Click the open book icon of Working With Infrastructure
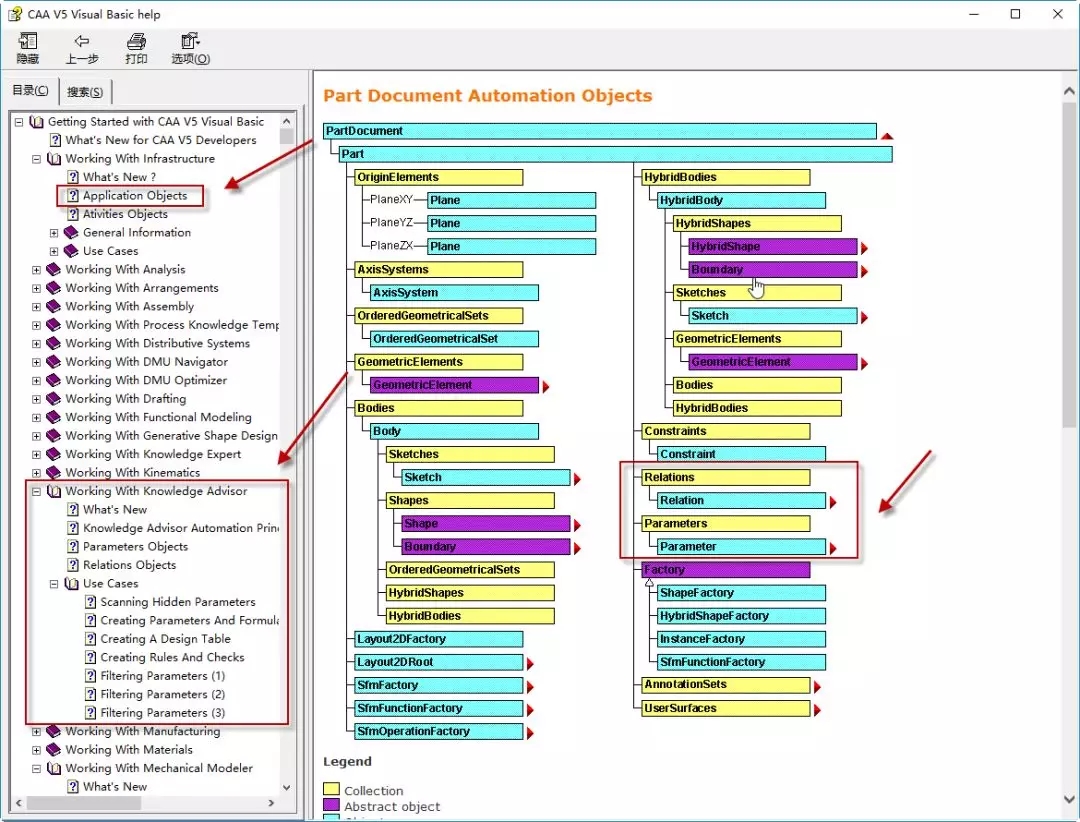The image size is (1080, 822). [54, 158]
